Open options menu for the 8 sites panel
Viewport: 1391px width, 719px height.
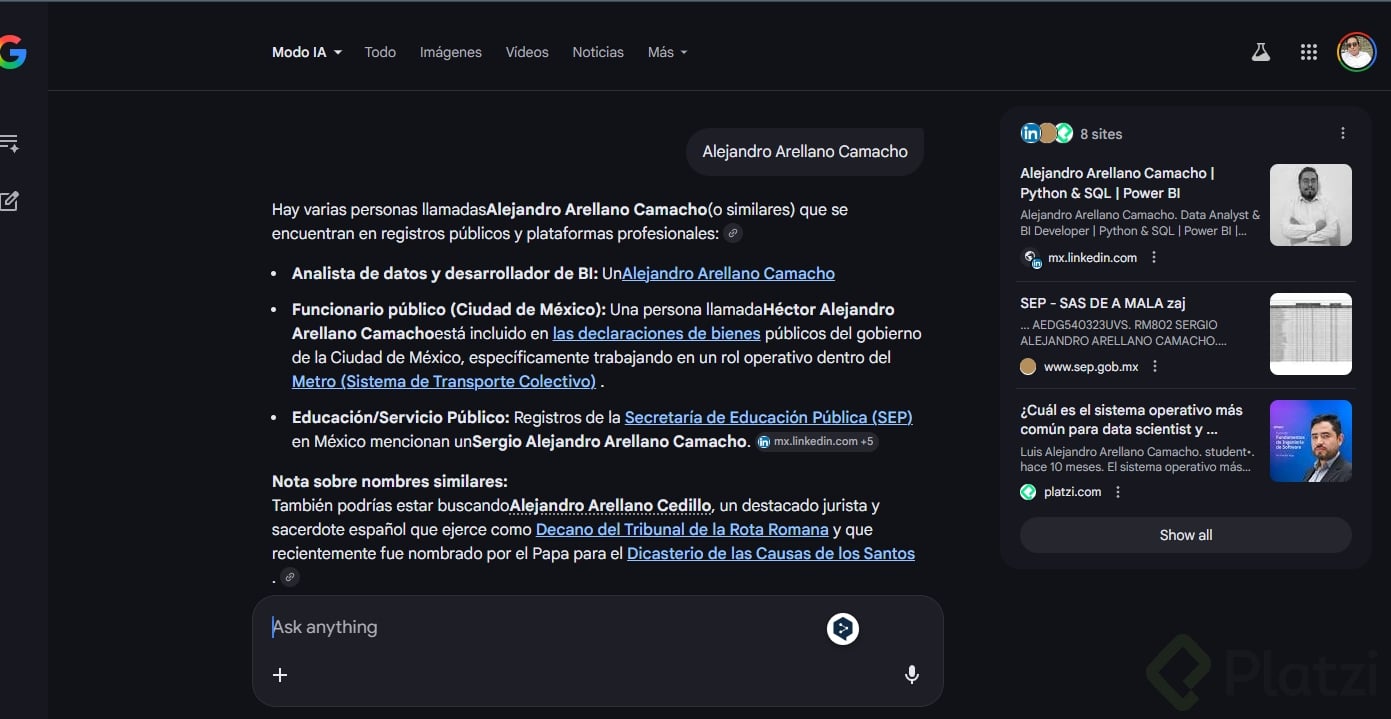(1343, 133)
